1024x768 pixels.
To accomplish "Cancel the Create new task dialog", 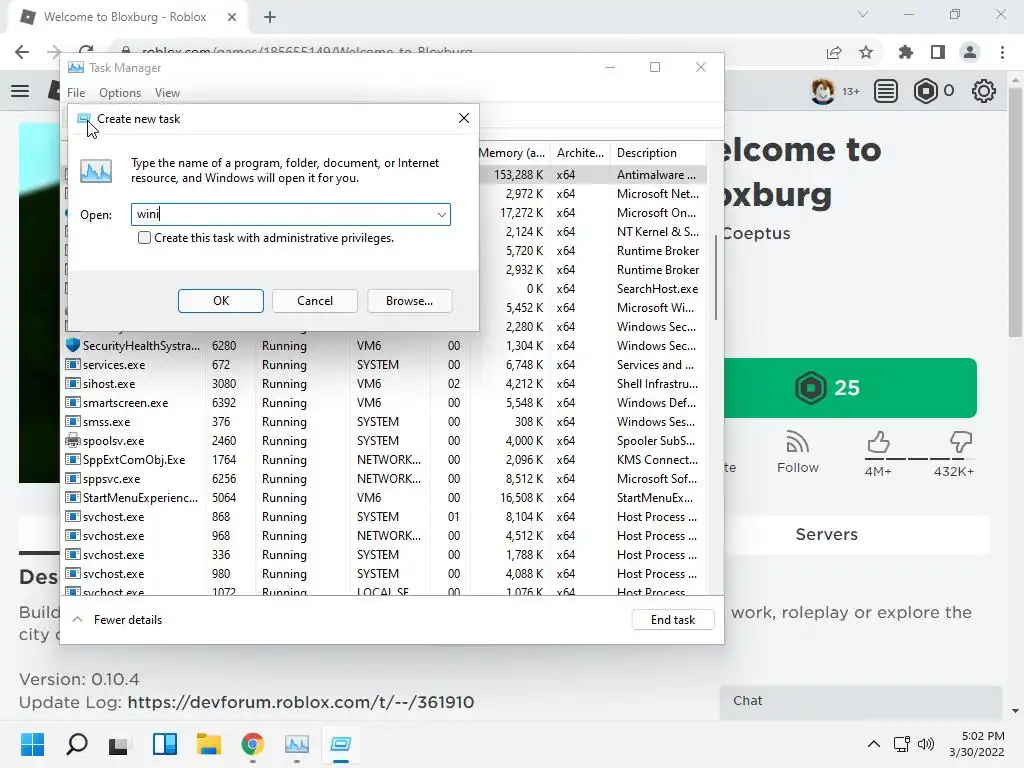I will click(x=315, y=301).
